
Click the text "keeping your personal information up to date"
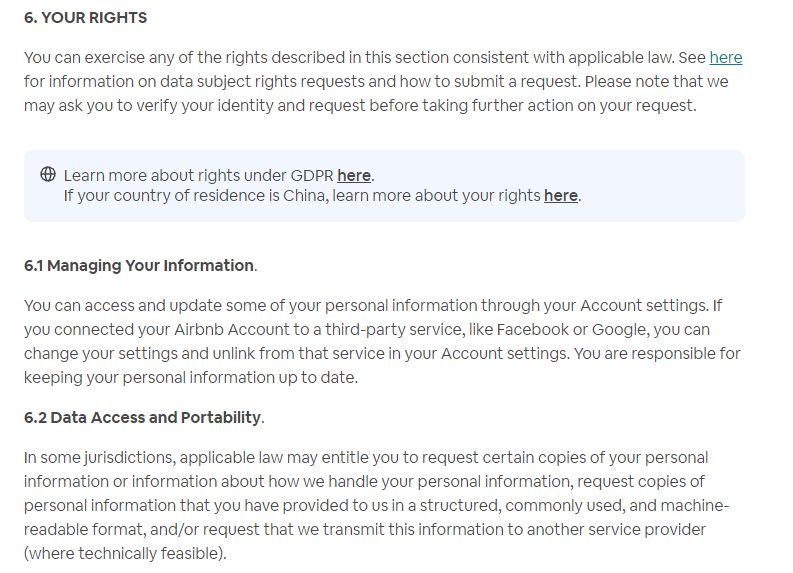pyautogui.click(x=189, y=378)
